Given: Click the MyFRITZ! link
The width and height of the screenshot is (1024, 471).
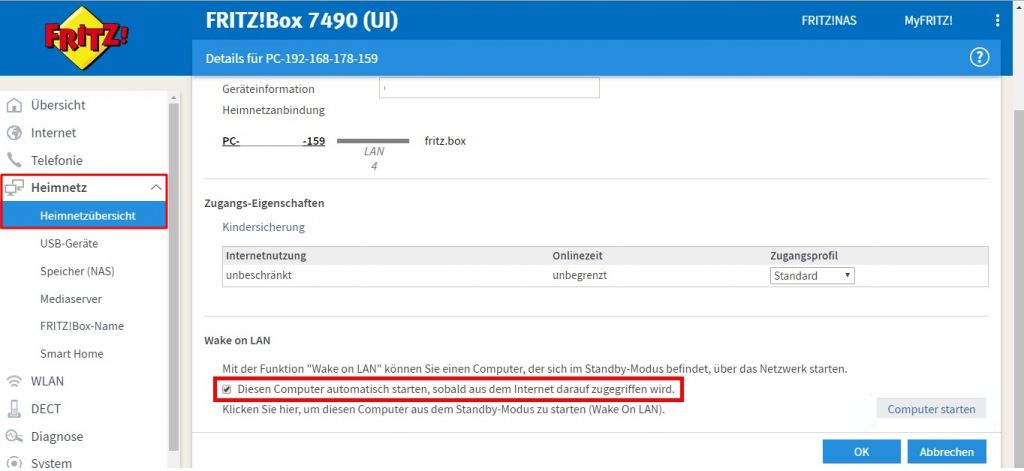Looking at the screenshot, I should point(928,21).
